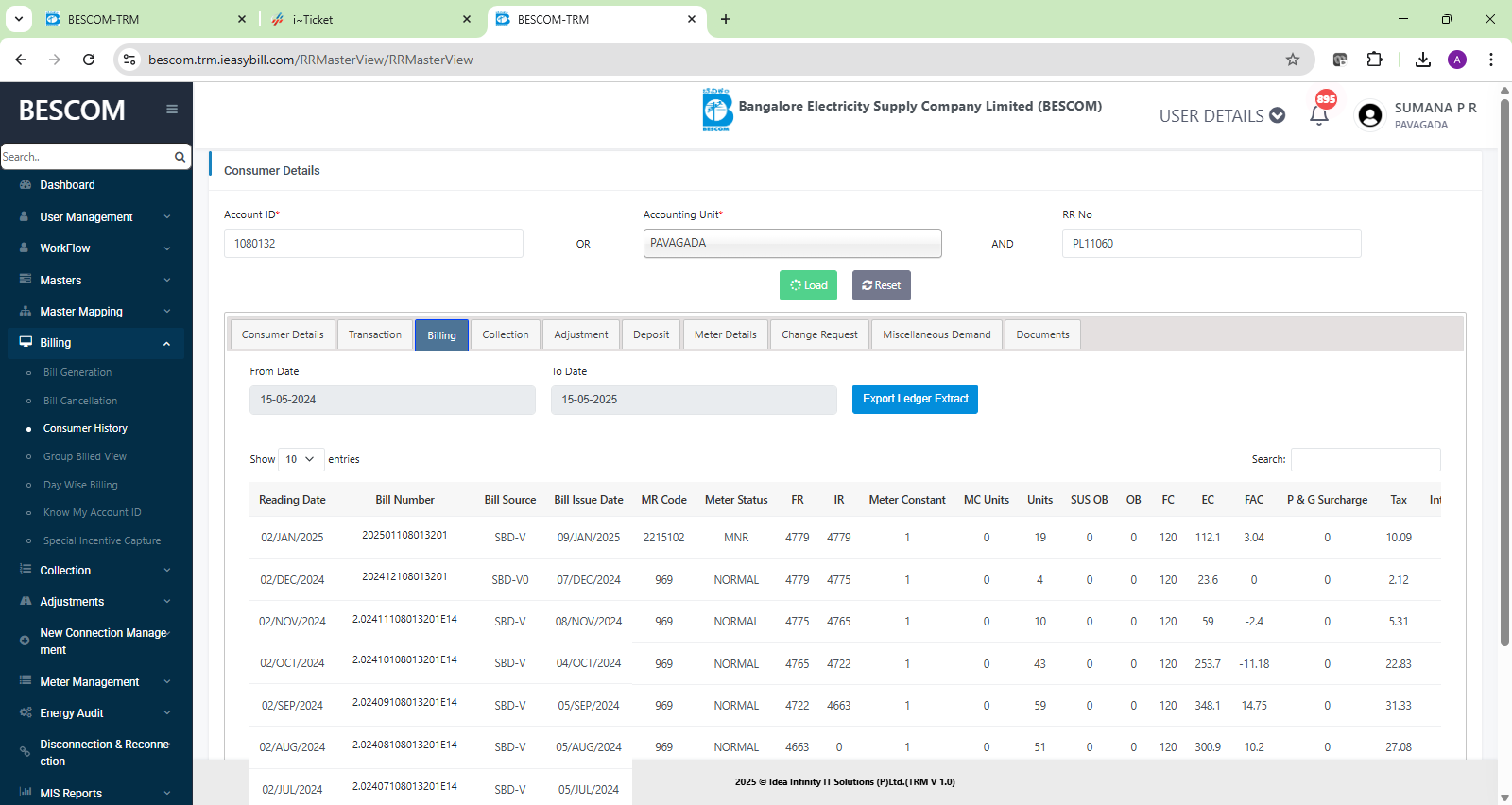The image size is (1512, 805).
Task: Open Day Wise Billing
Action: 80,485
